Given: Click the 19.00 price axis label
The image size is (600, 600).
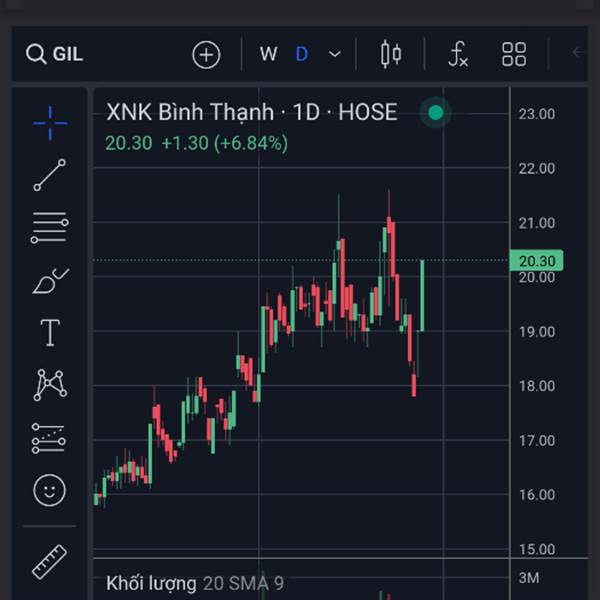Looking at the screenshot, I should pos(537,332).
